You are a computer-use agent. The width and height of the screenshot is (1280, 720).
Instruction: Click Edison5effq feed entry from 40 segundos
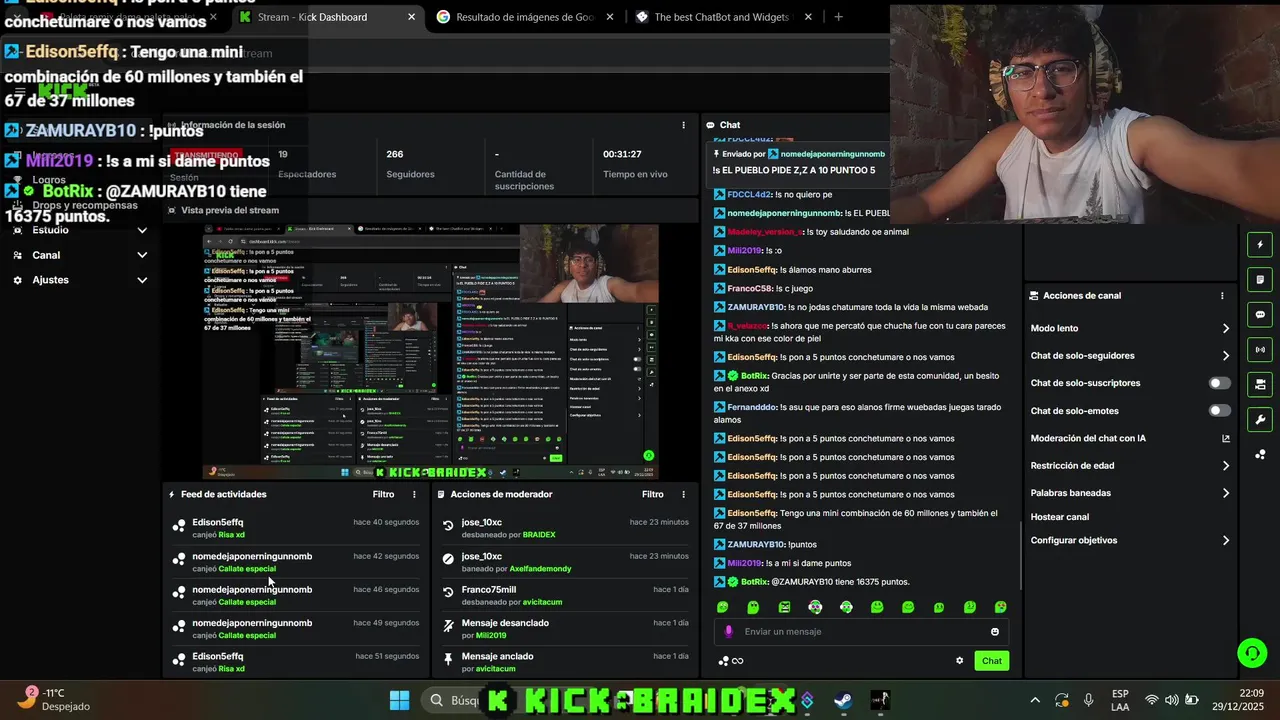coord(298,528)
